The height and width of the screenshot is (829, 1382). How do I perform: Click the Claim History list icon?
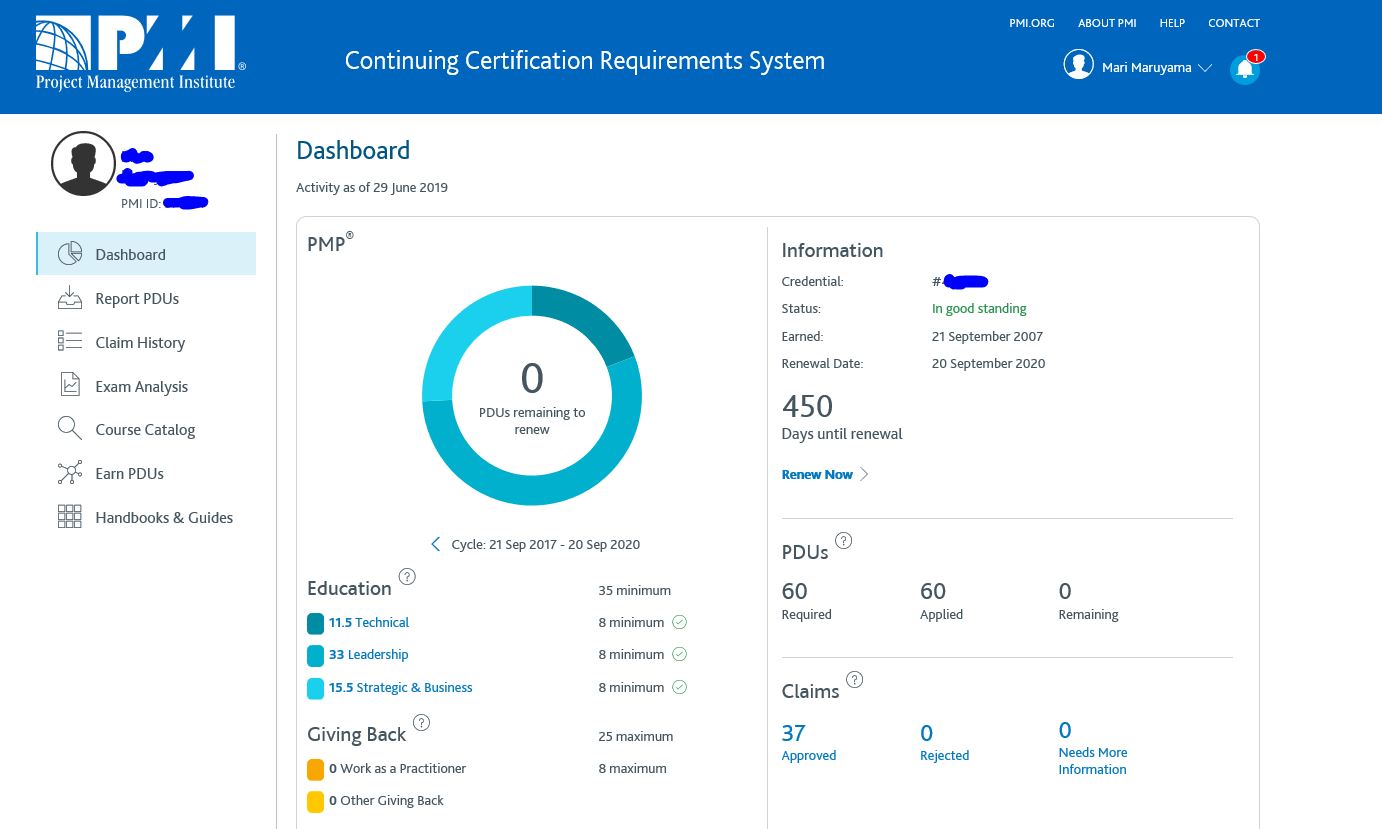(x=70, y=341)
